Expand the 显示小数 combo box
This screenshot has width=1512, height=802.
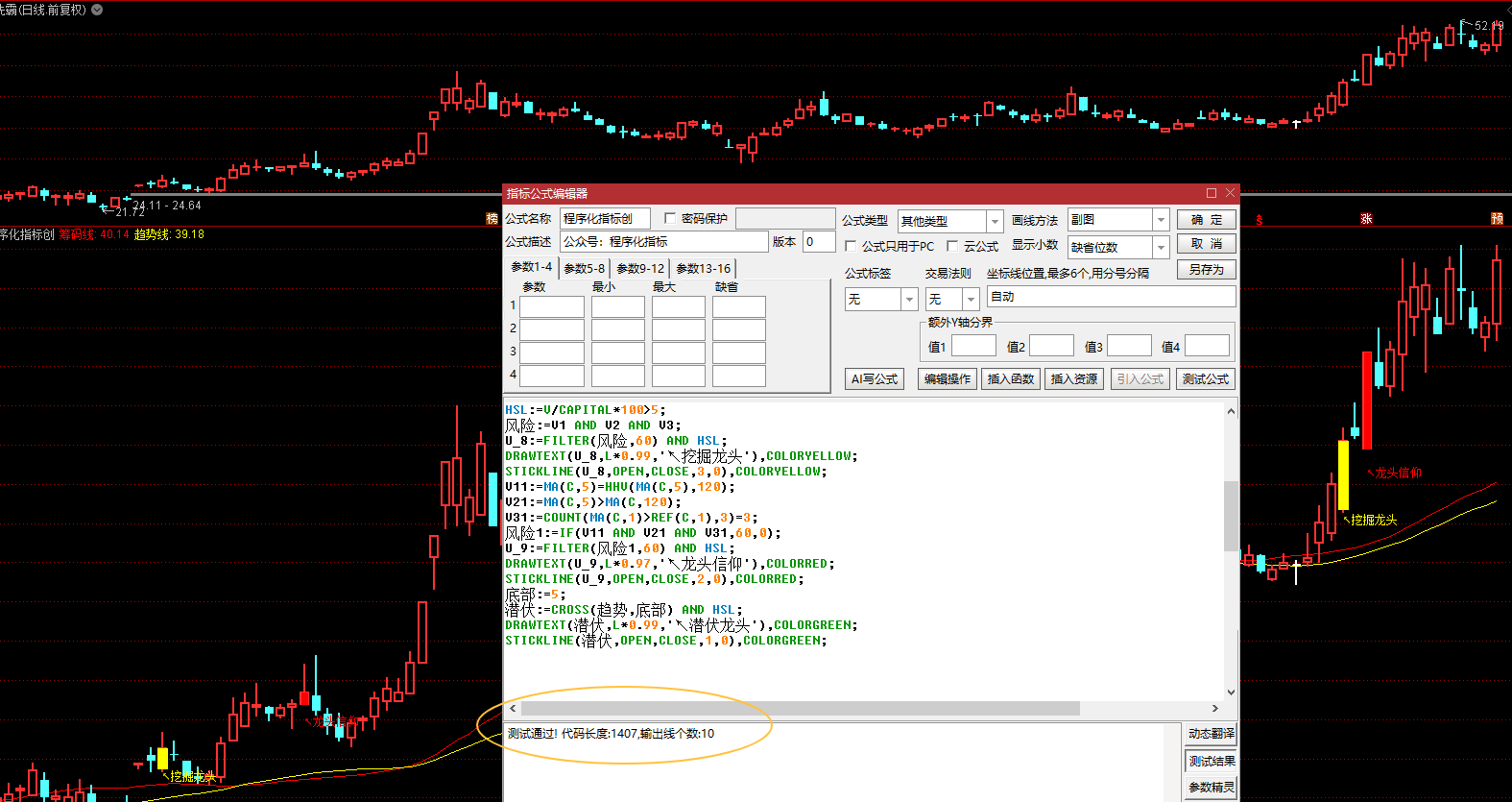[1161, 248]
